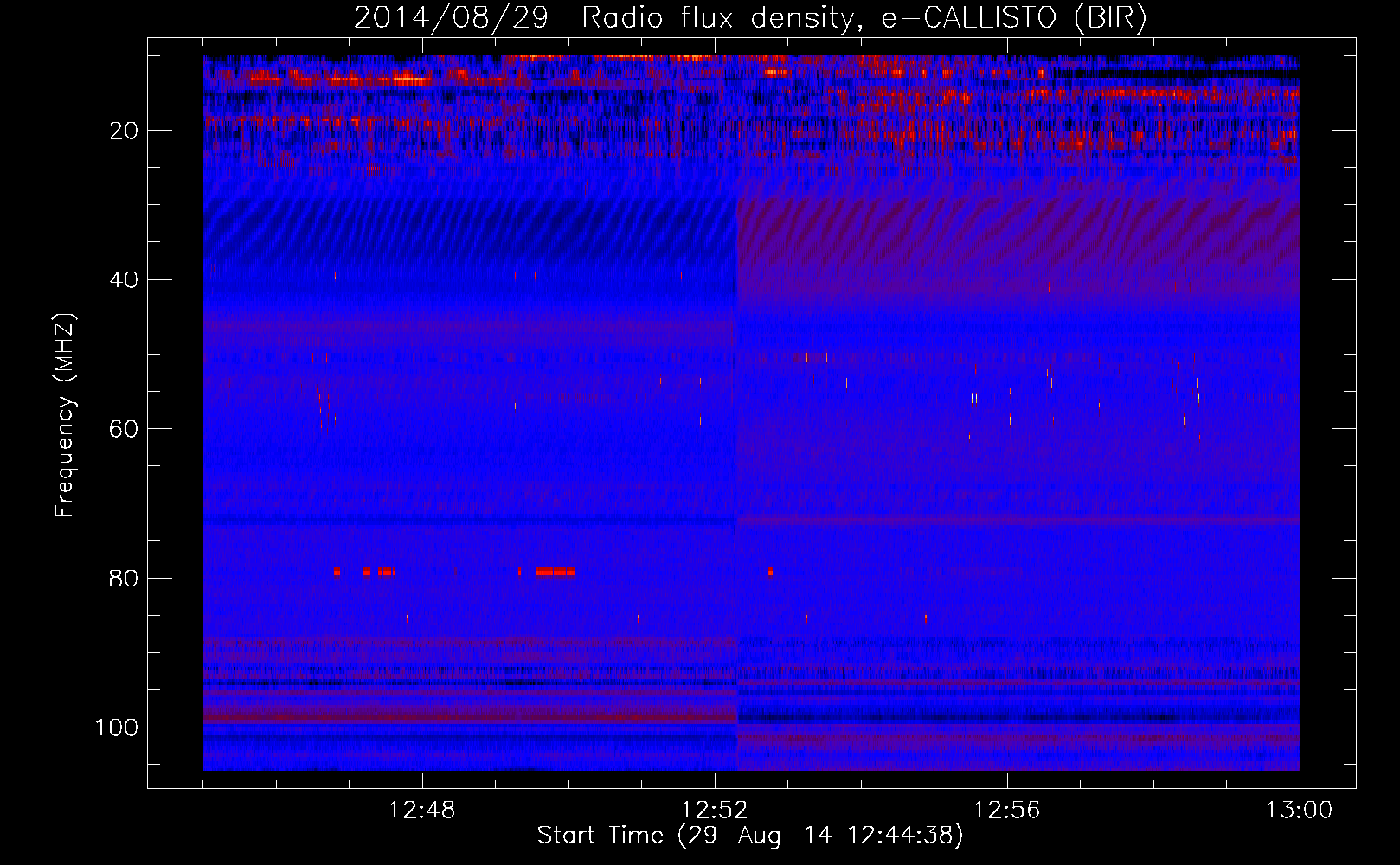
Task: Click the 12:52 time tick label
Action: tap(715, 811)
